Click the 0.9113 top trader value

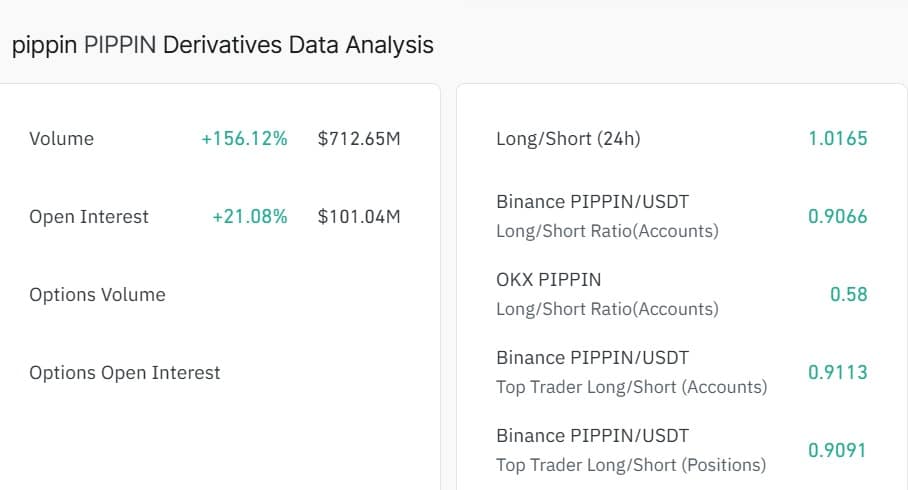click(838, 373)
